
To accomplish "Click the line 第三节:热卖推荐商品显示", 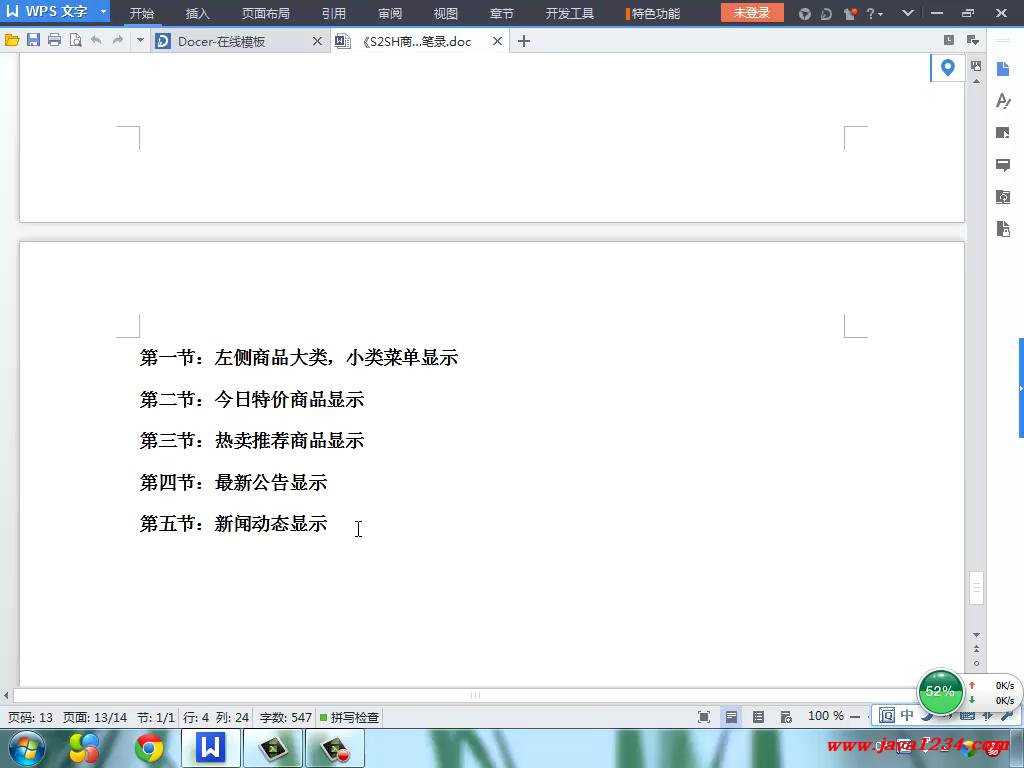I will tap(251, 440).
